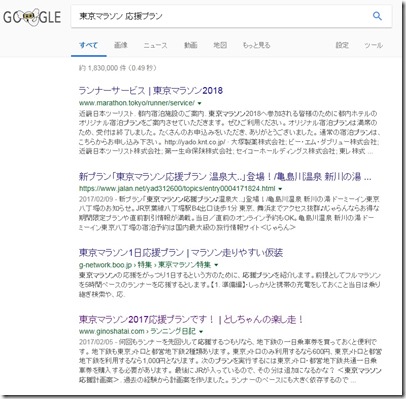This screenshot has height=399, width=406.
Task: Click the result count 約 1,830,000 件 text
Action: [118, 68]
